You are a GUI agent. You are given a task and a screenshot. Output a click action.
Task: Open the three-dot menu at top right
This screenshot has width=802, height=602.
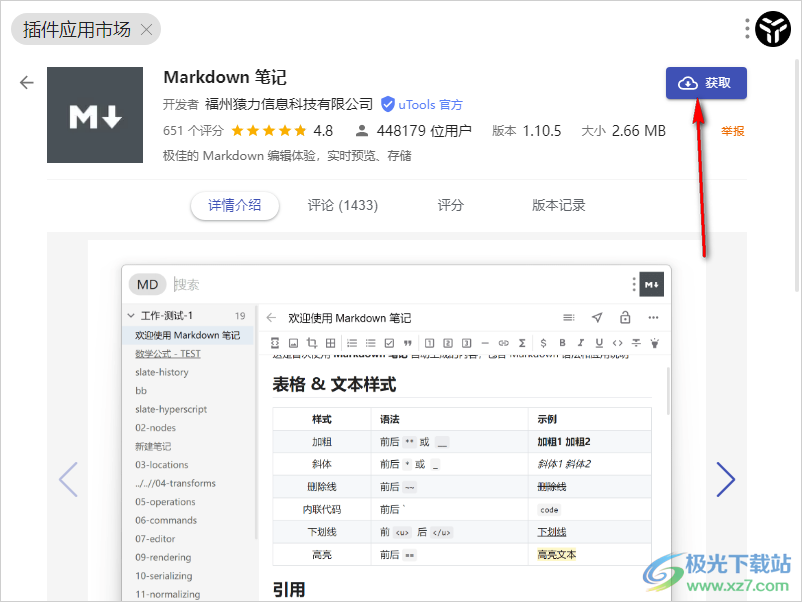tap(747, 29)
